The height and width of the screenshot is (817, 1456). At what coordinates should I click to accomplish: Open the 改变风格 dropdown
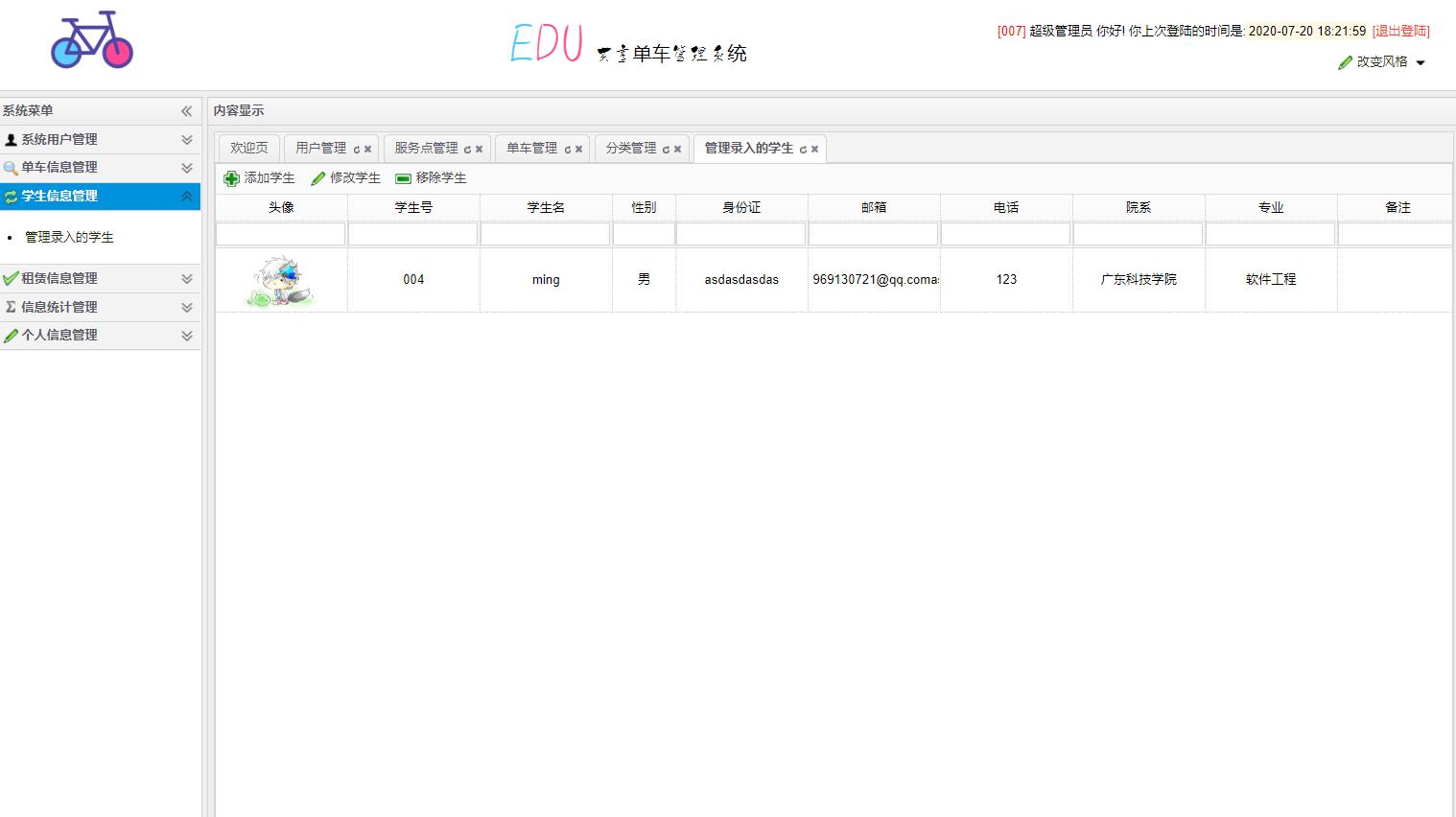(1381, 62)
